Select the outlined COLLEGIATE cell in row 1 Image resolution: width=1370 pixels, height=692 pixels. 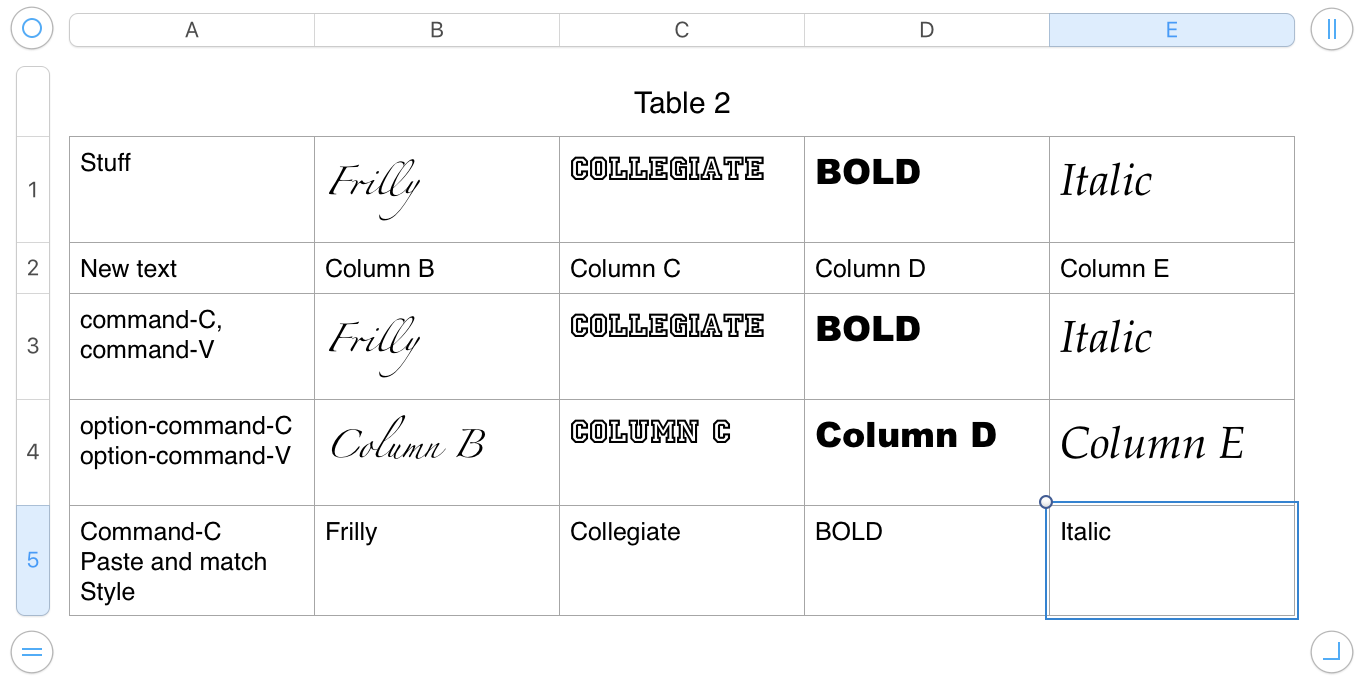tap(682, 189)
